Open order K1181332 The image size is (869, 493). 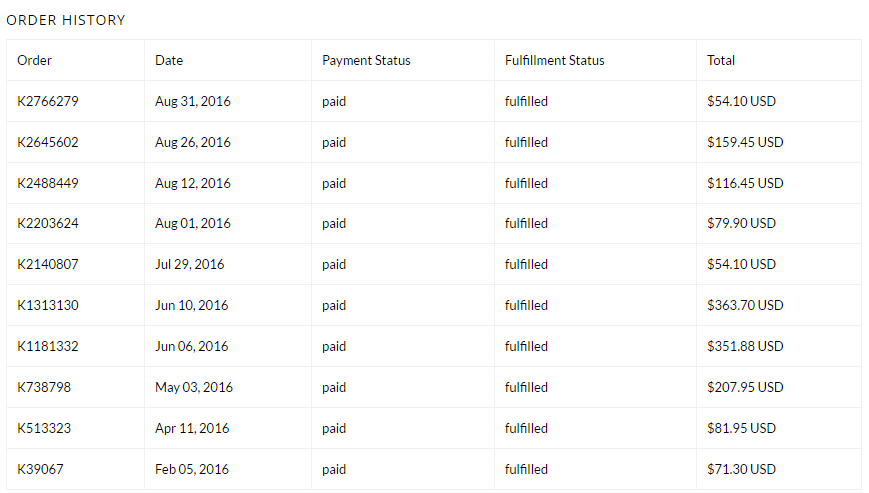(48, 346)
